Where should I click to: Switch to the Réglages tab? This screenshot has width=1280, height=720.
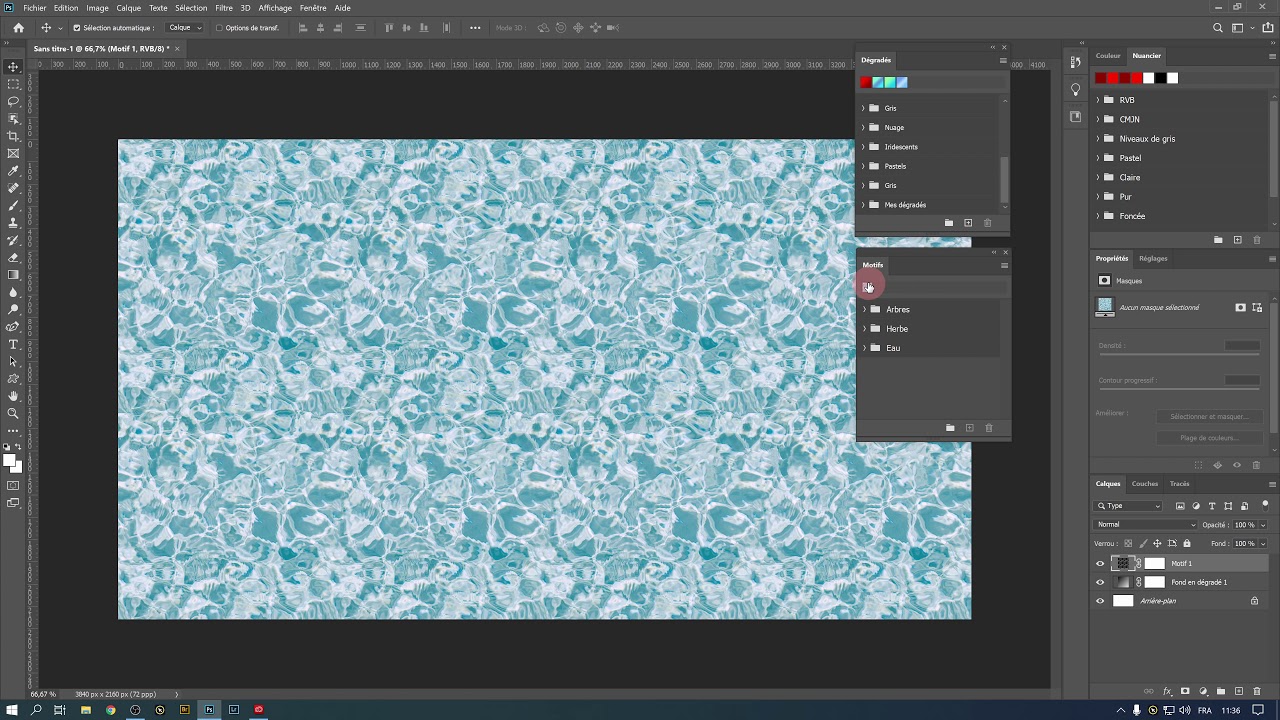(x=1153, y=258)
